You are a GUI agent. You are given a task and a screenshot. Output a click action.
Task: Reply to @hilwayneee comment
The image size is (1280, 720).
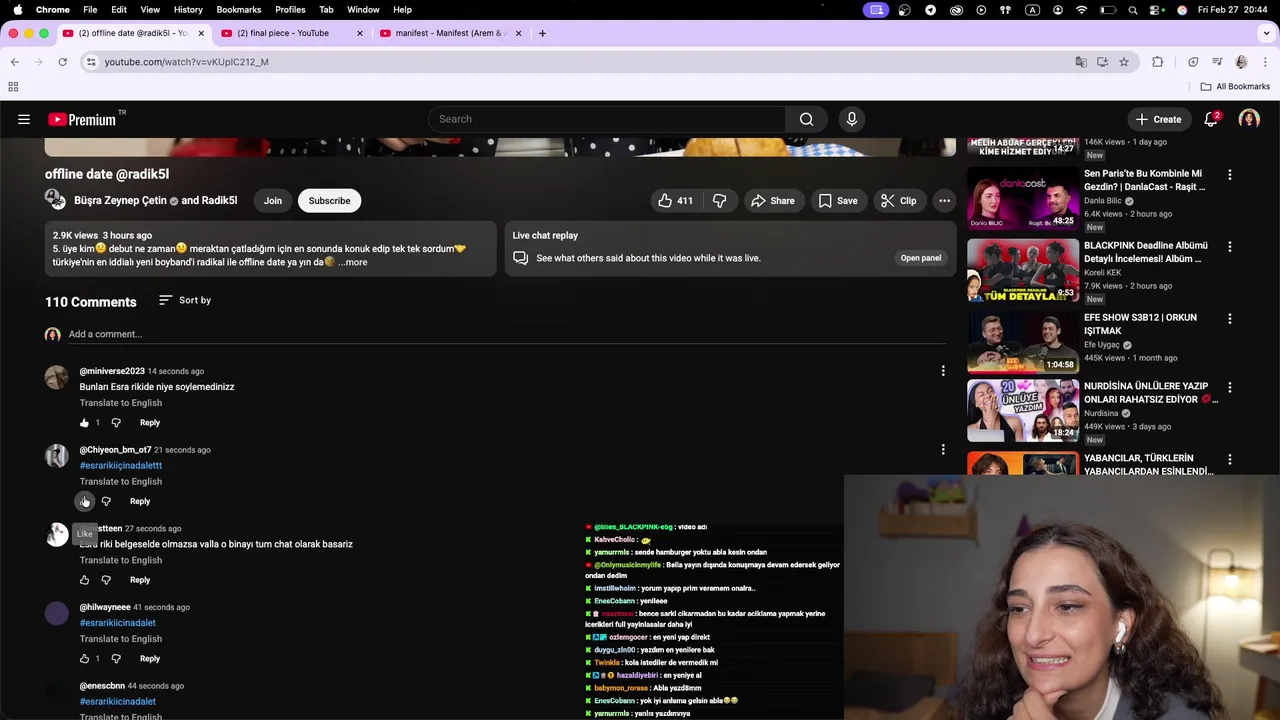(x=150, y=659)
